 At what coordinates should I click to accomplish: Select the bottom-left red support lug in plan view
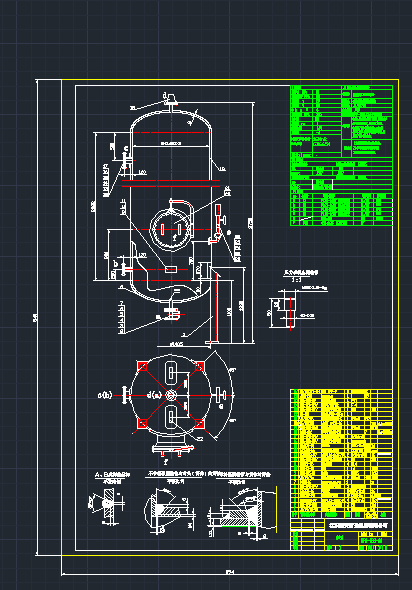click(x=142, y=423)
